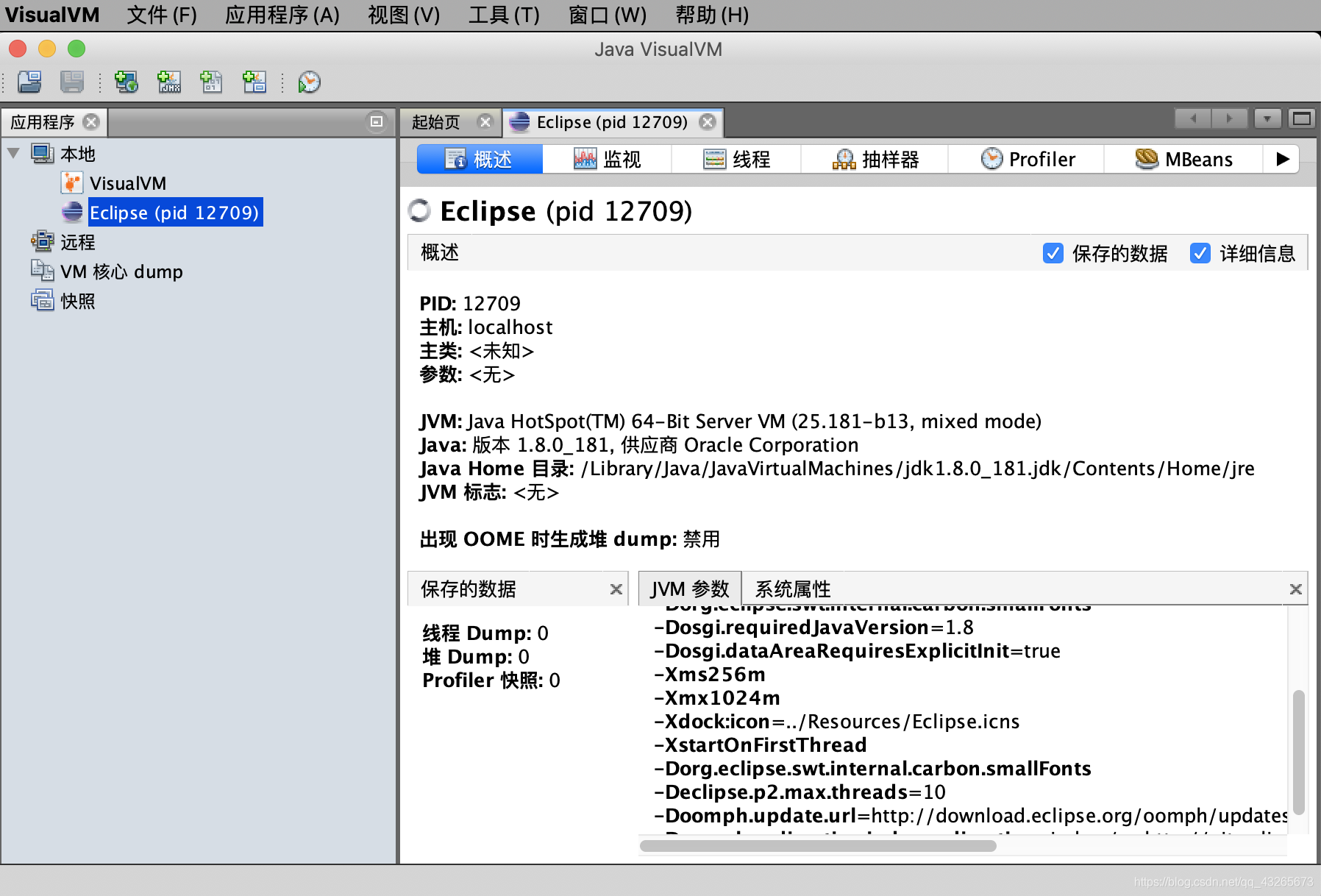Click the 堆 Dump: 0 entry

[476, 657]
